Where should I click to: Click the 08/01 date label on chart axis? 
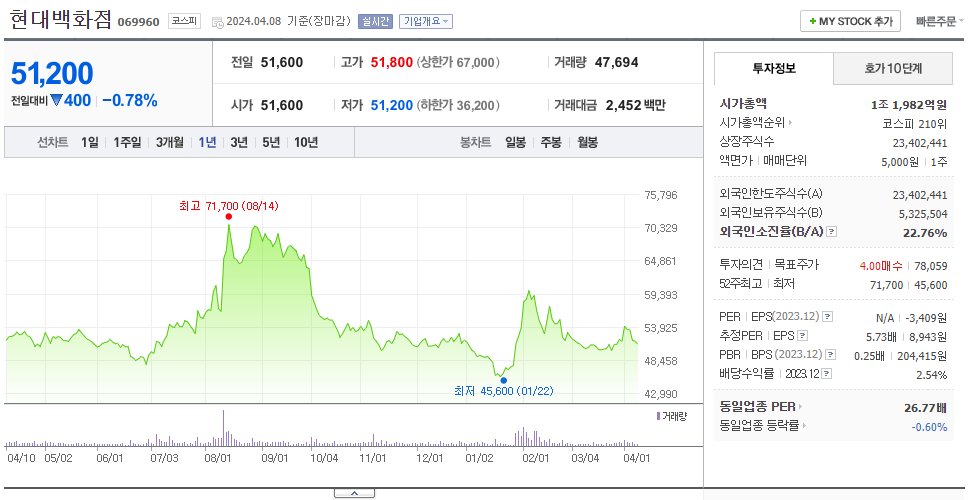click(x=218, y=459)
